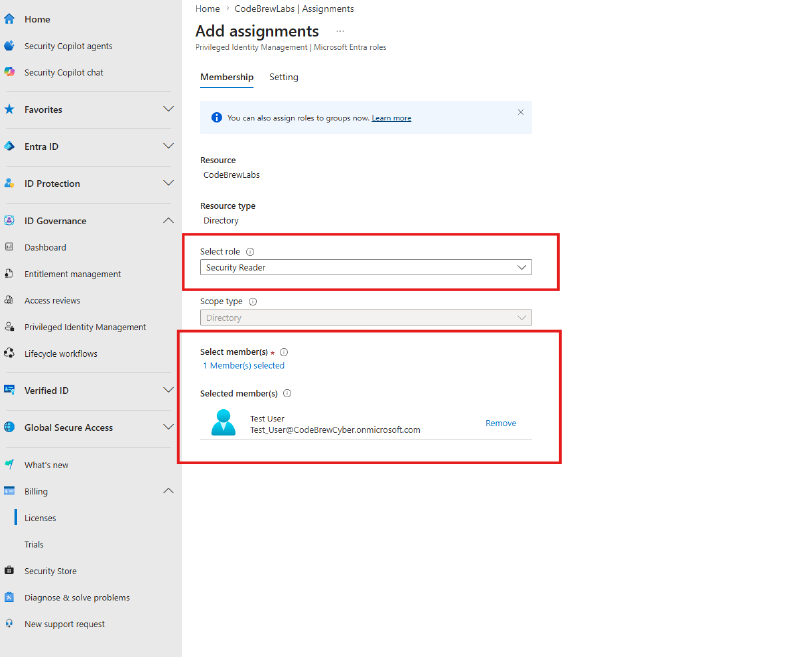Open Access reviews menu item
The width and height of the screenshot is (800, 657).
click(52, 300)
